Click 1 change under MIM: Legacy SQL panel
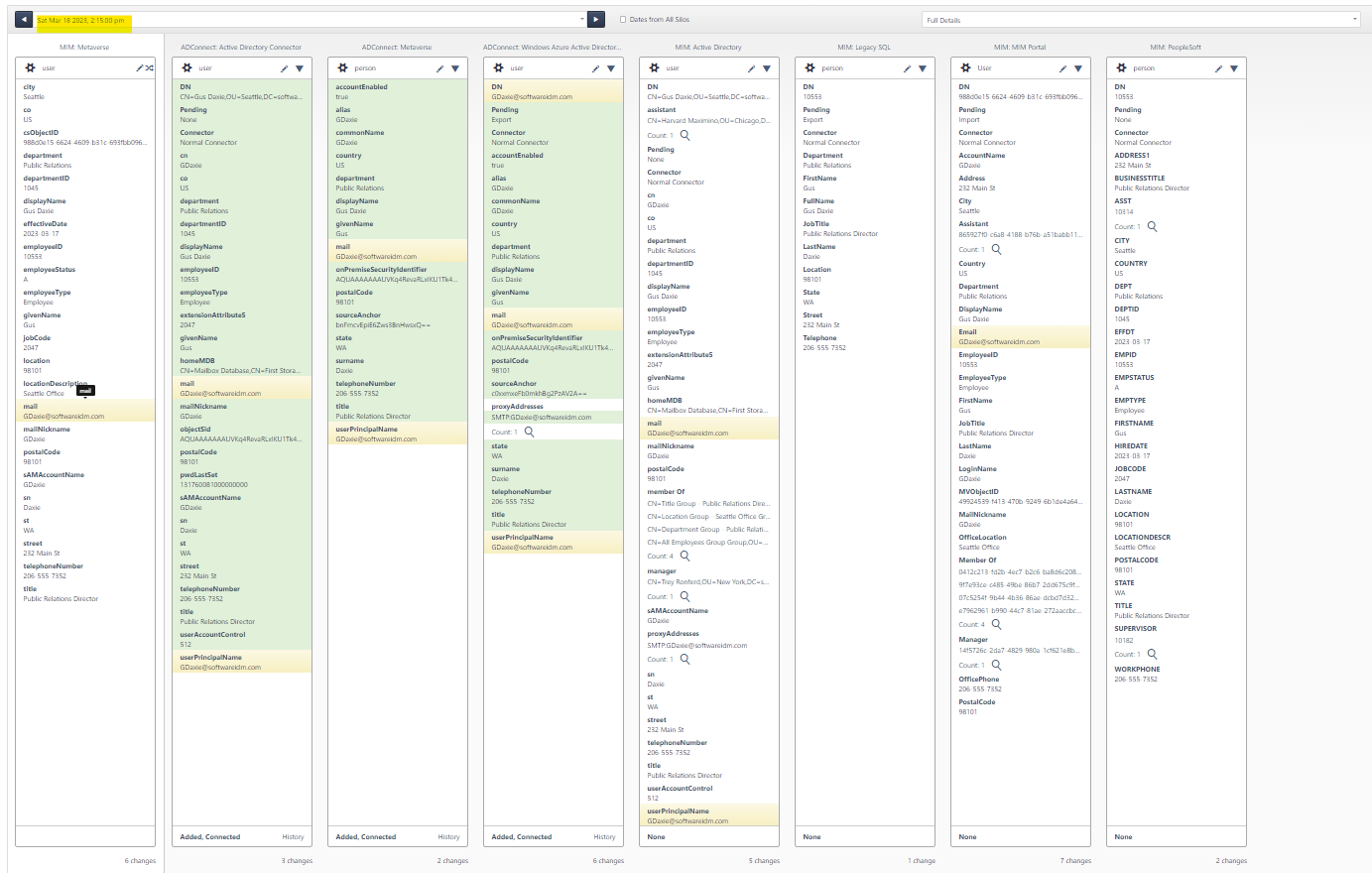1372x873 pixels. point(922,861)
